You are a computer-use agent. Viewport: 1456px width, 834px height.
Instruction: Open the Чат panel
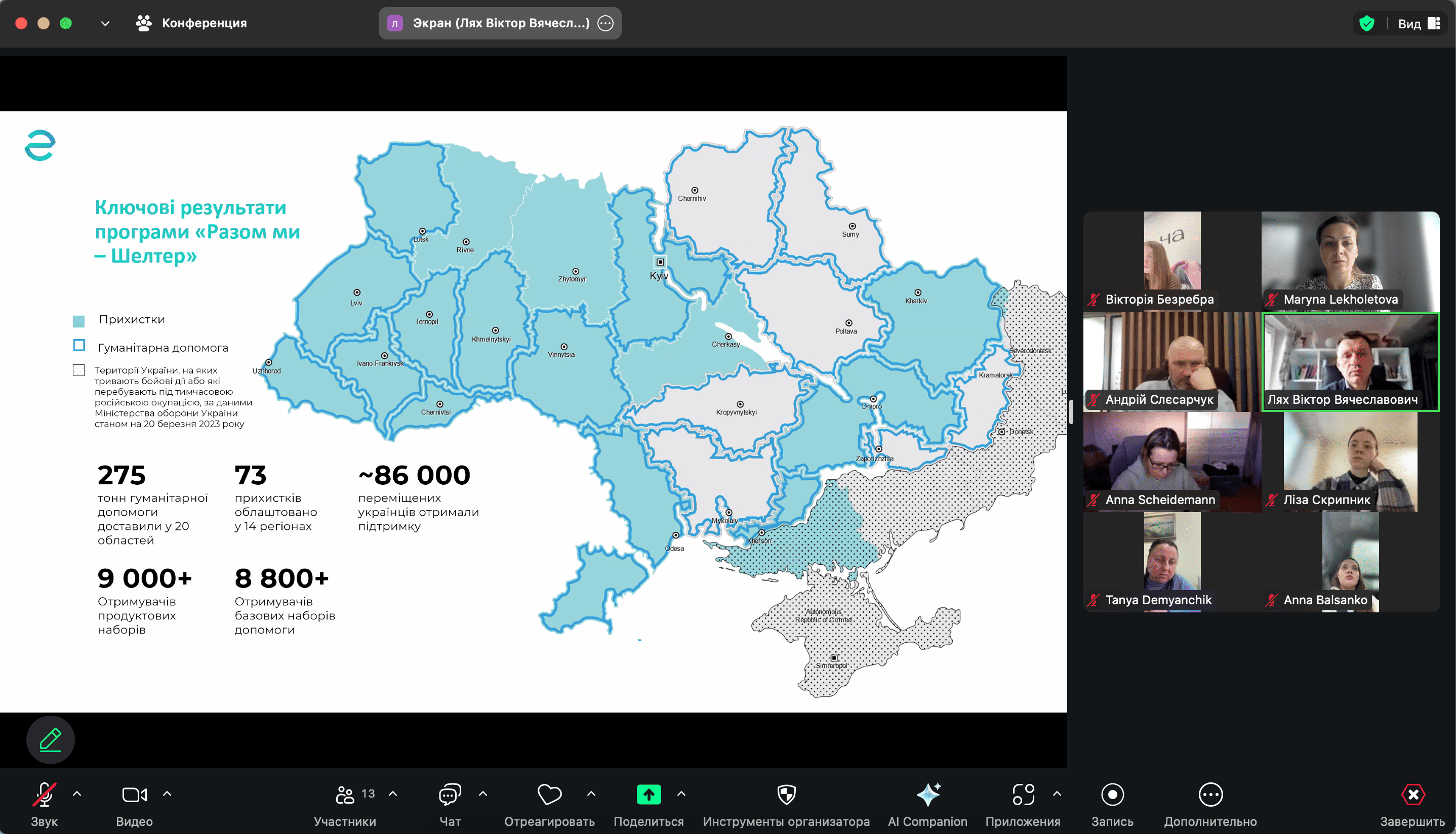tap(450, 795)
